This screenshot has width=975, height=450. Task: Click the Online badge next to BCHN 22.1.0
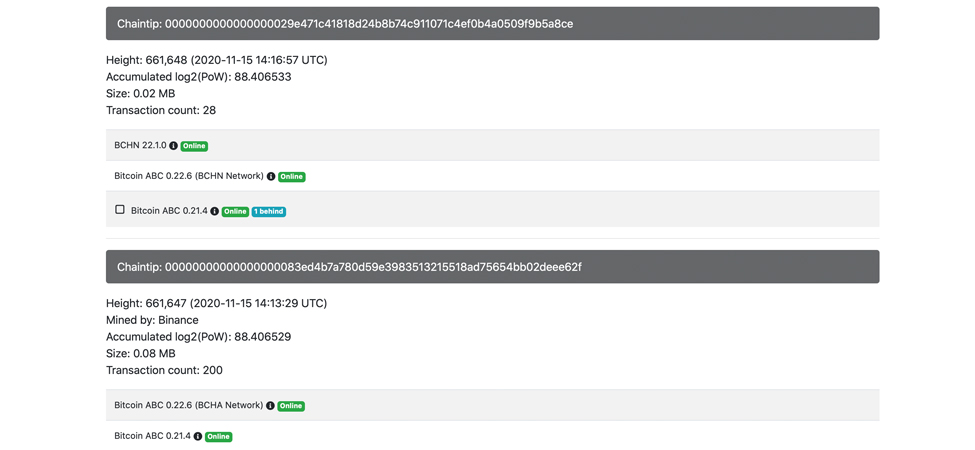click(194, 146)
